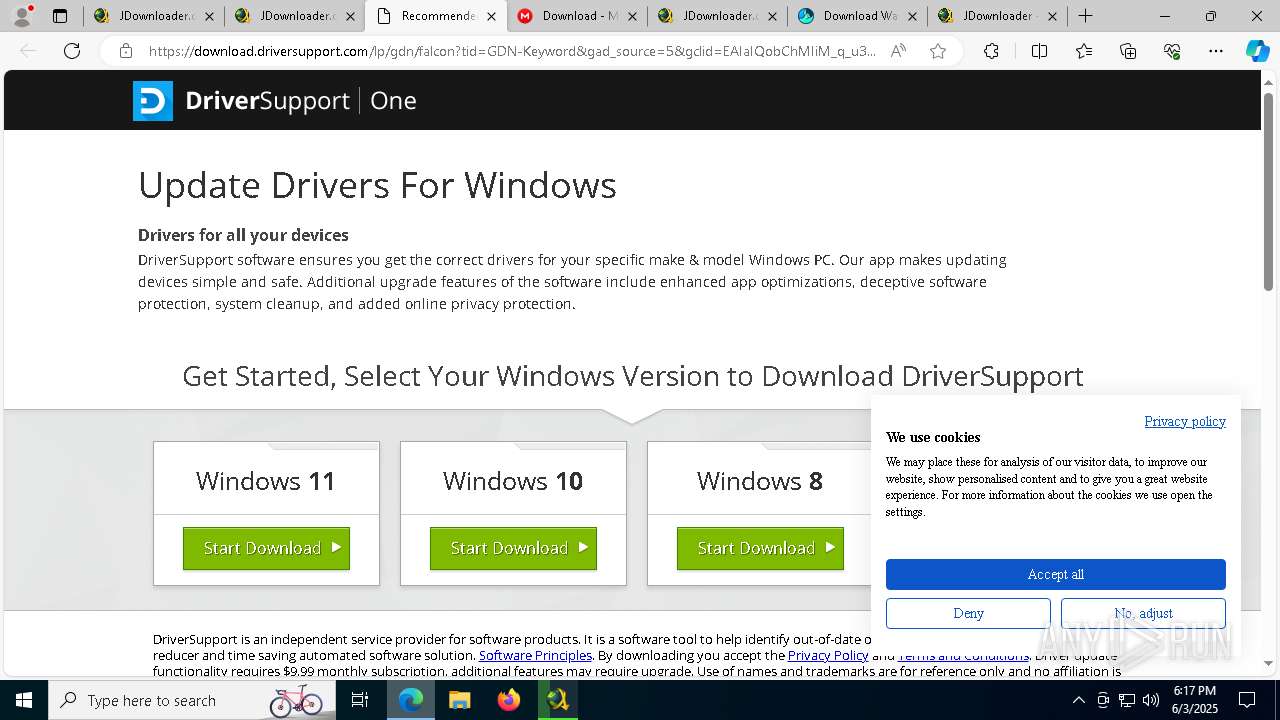Viewport: 1280px width, 720px height.
Task: Click the Drivers for all your devices subheading
Action: click(243, 235)
